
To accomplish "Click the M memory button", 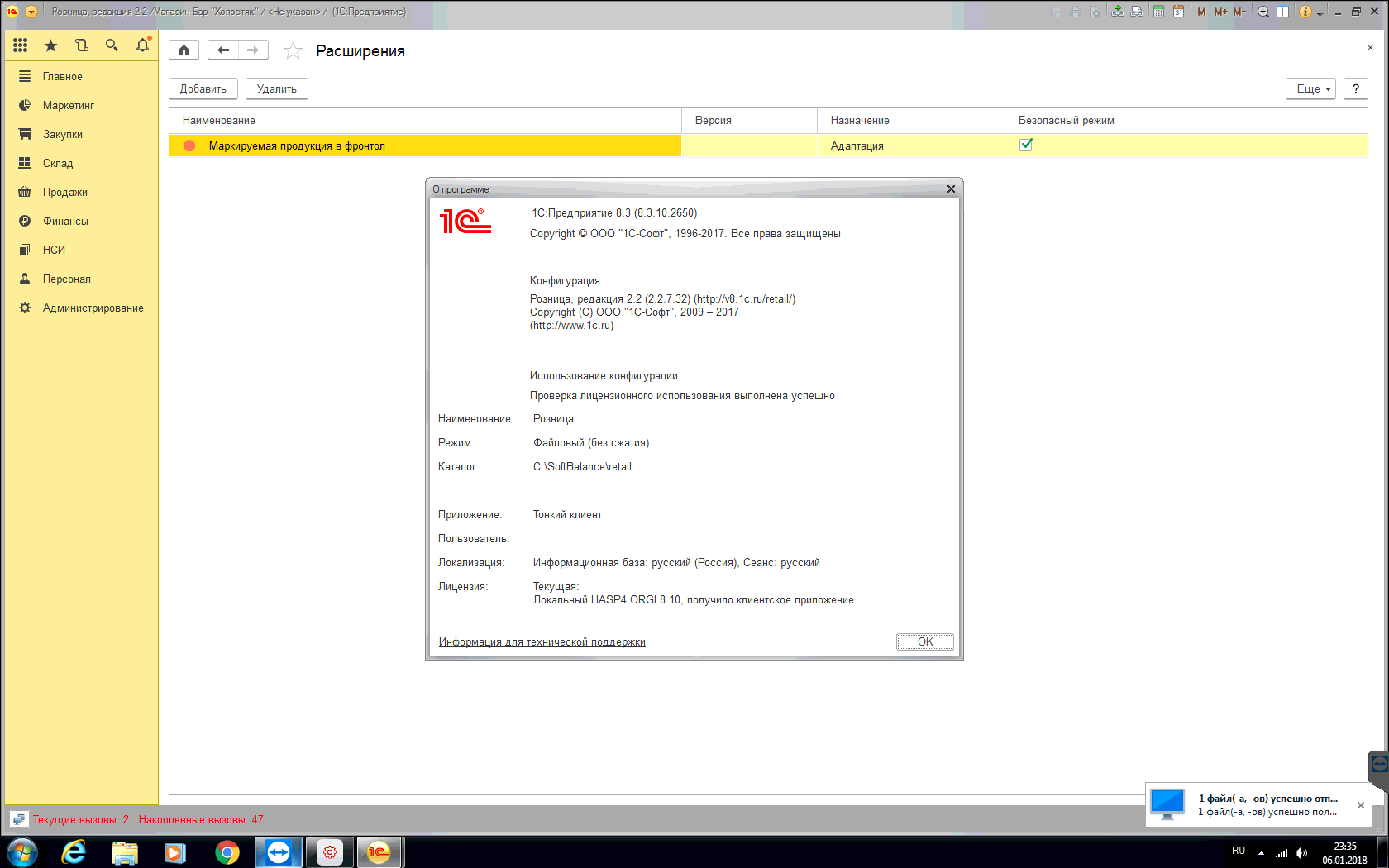I will 1201,12.
